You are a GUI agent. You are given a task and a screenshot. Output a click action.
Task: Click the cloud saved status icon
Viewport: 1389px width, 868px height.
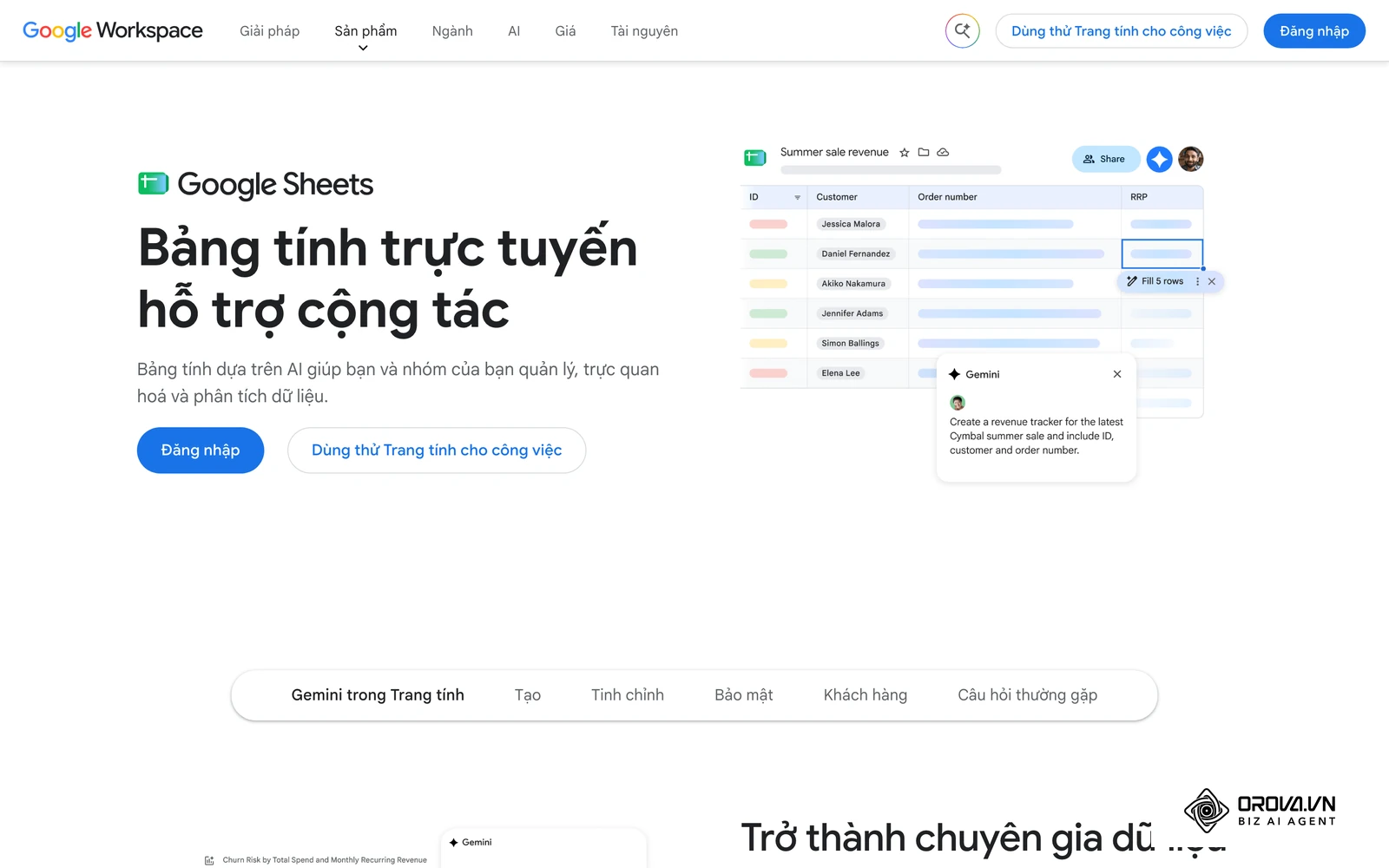click(943, 152)
